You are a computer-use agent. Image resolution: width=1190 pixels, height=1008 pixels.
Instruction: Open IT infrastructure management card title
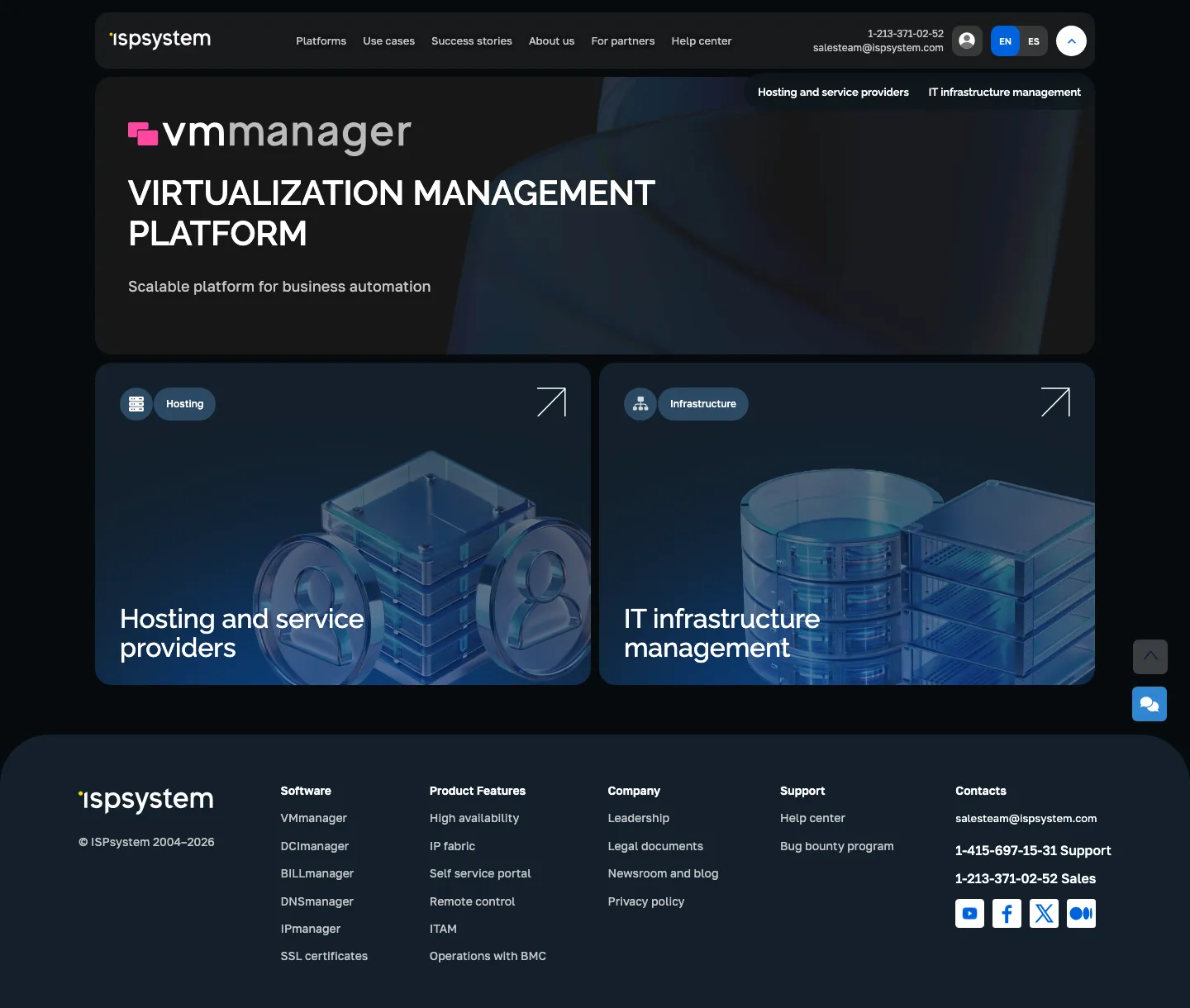[x=722, y=634]
